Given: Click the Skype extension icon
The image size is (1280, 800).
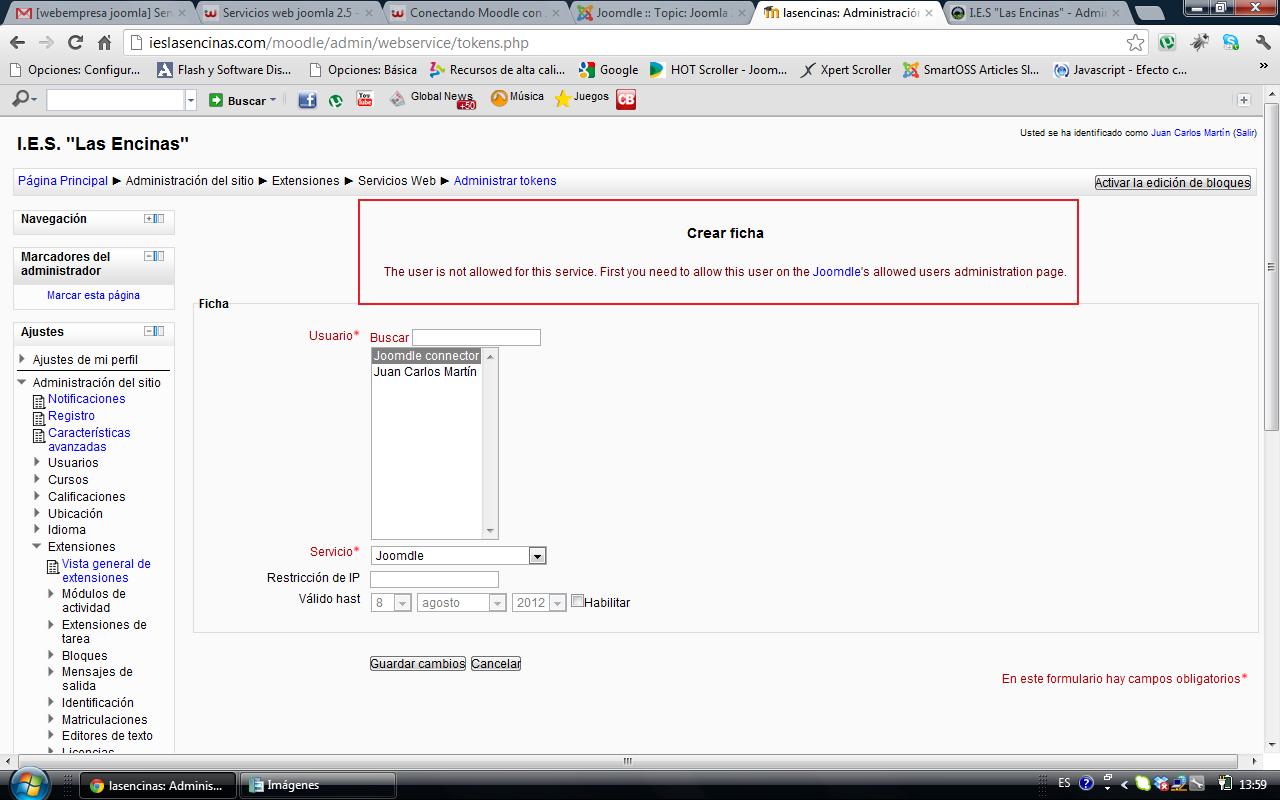Looking at the screenshot, I should (1230, 43).
